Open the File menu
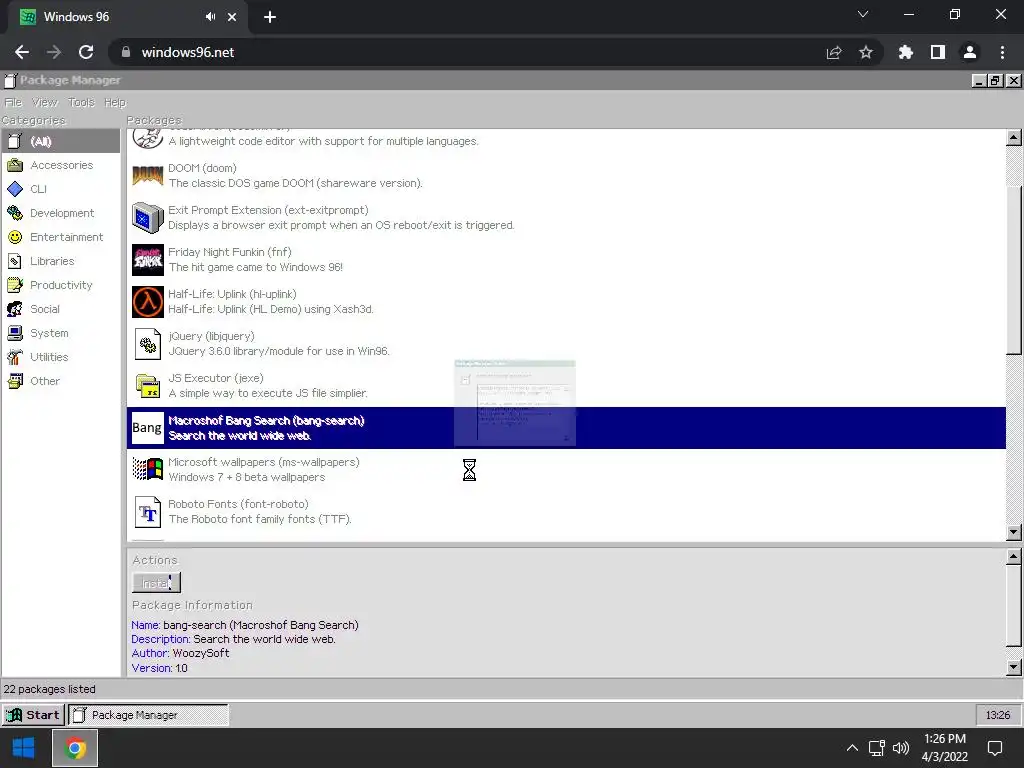Viewport: 1024px width, 768px height. pos(13,103)
